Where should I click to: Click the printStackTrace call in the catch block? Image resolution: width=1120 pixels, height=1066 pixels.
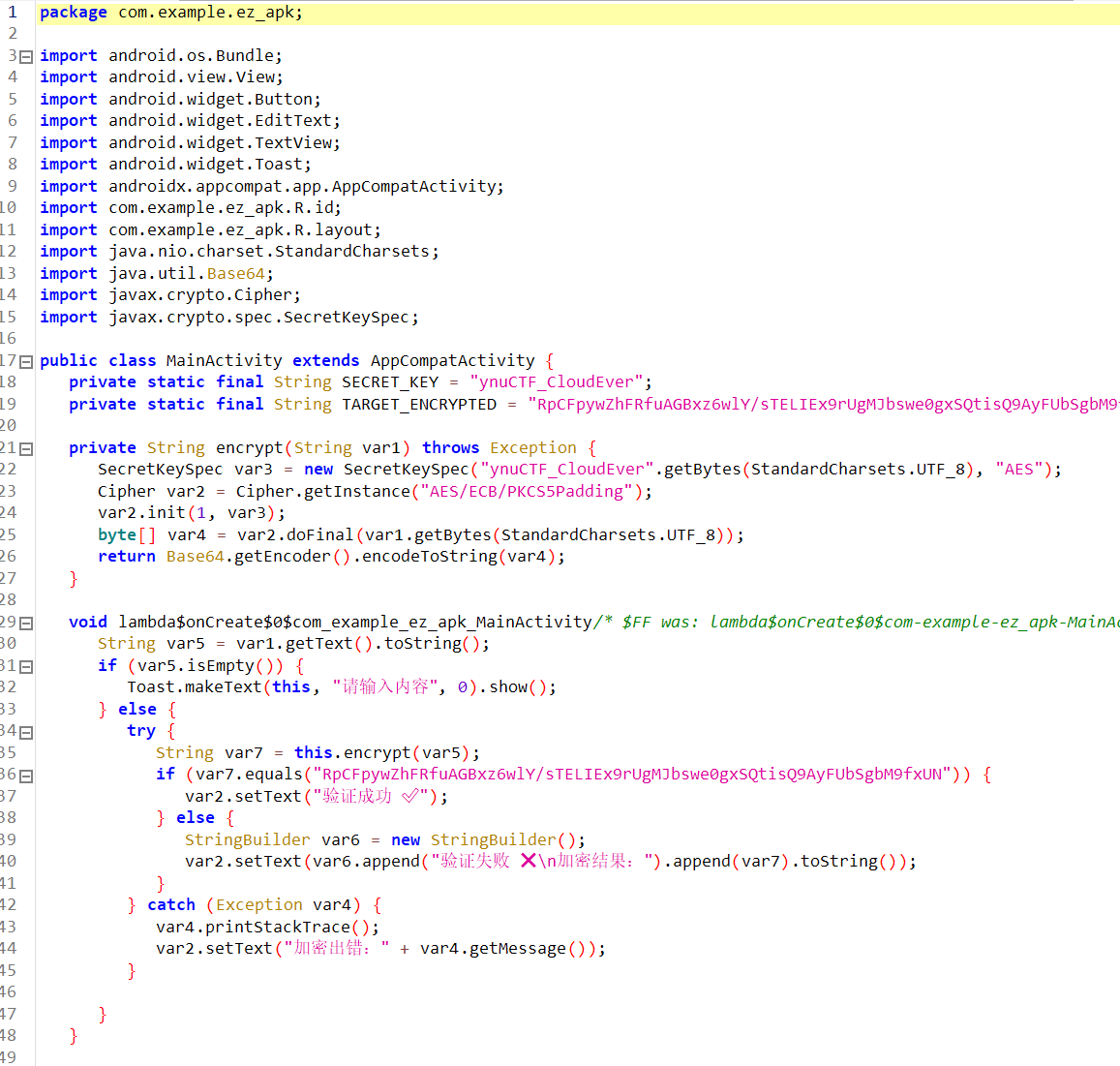[279, 928]
